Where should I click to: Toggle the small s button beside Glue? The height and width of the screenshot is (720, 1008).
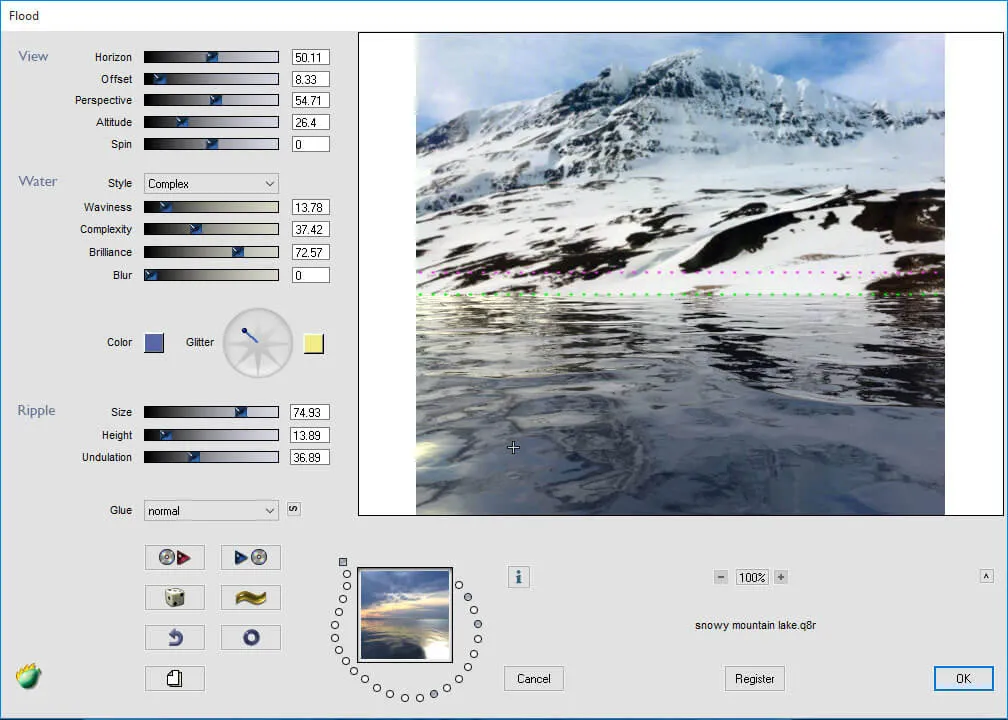(x=292, y=509)
